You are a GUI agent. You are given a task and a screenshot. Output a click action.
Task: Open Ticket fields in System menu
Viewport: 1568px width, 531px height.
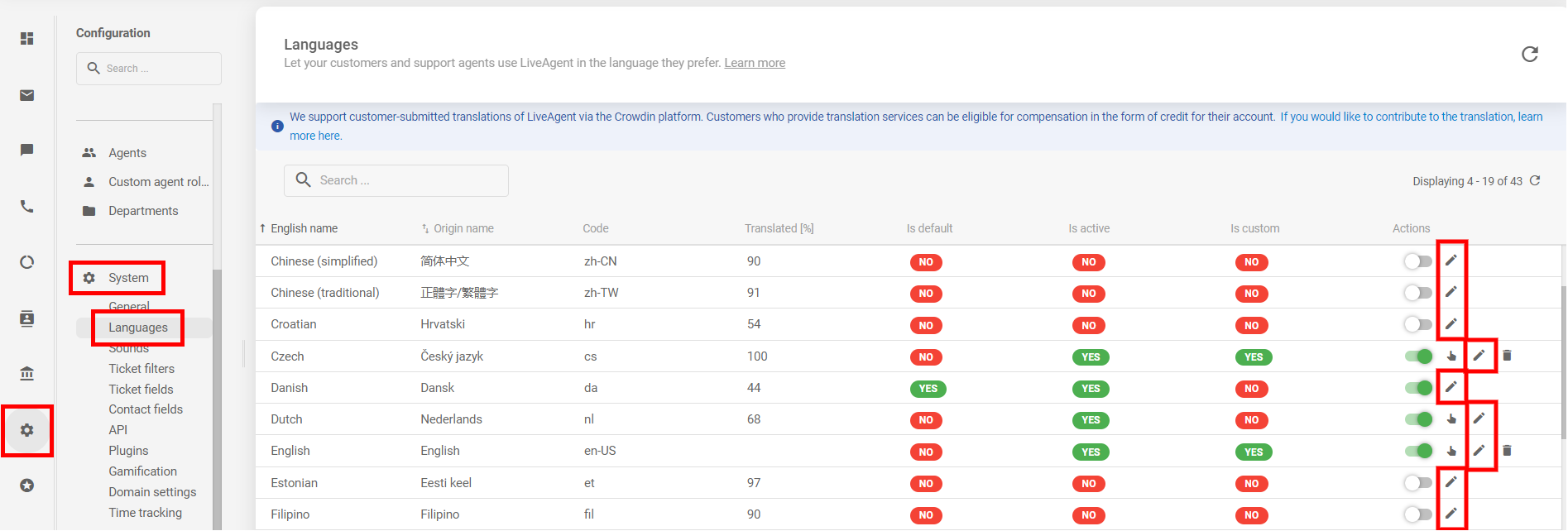pyautogui.click(x=141, y=390)
